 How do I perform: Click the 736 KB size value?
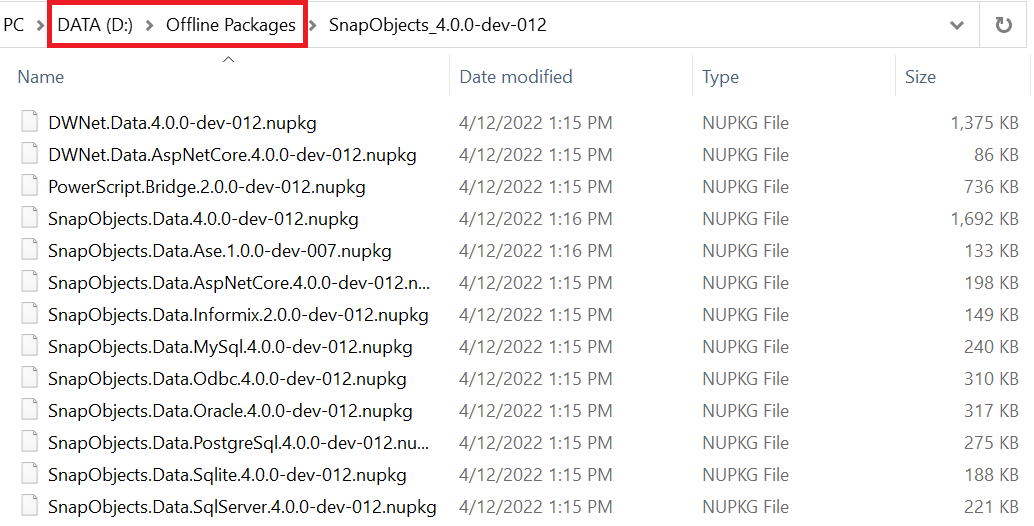point(991,187)
